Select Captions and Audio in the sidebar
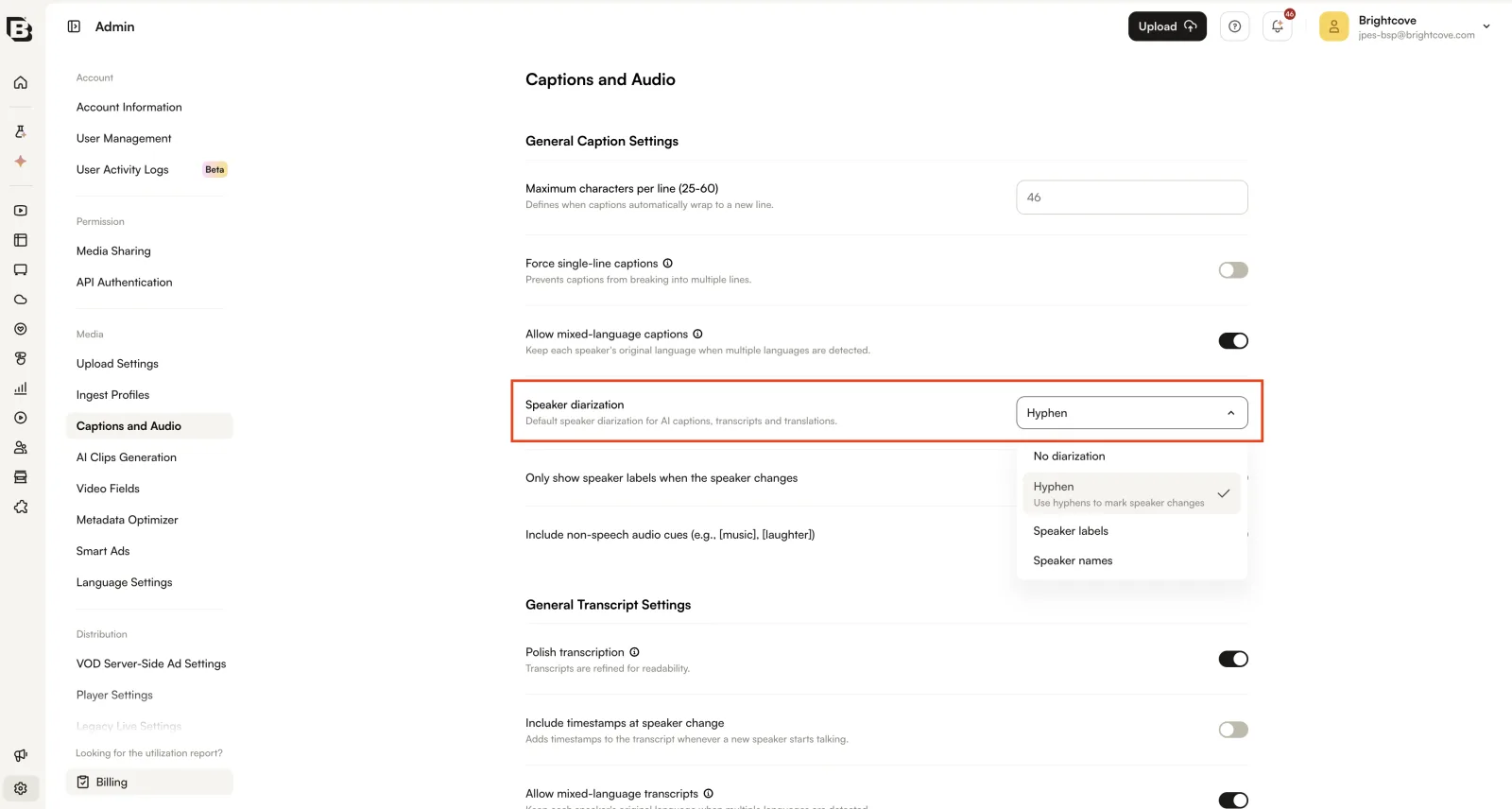 149,426
